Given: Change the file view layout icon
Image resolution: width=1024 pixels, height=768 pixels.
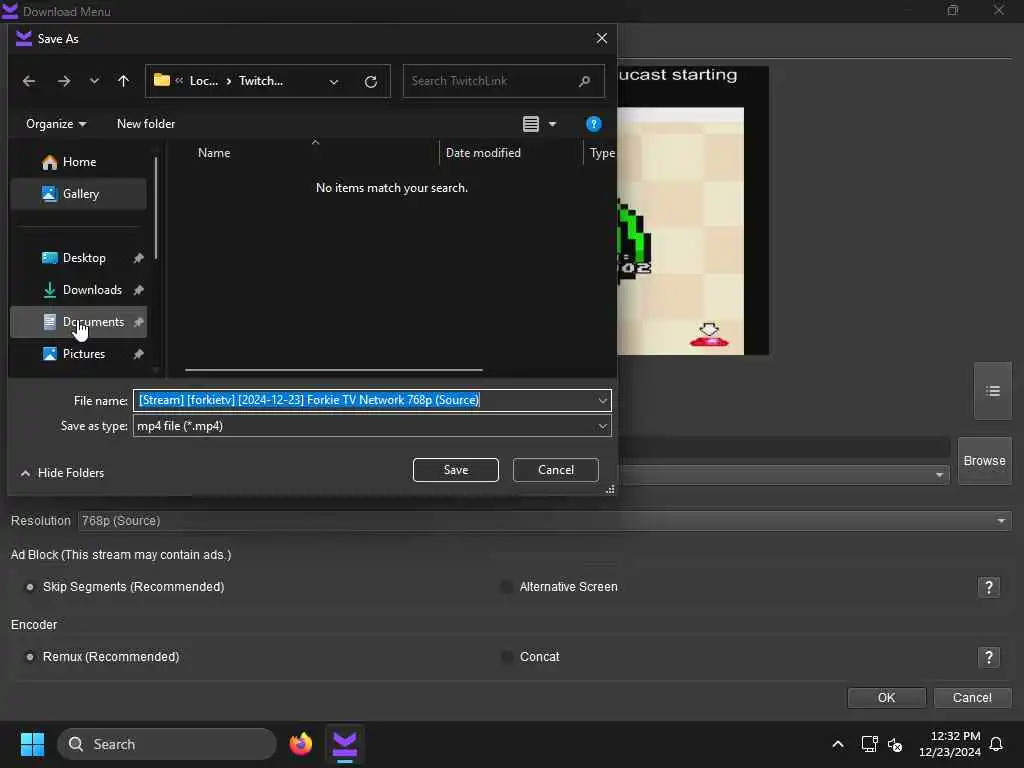Looking at the screenshot, I should click(530, 124).
